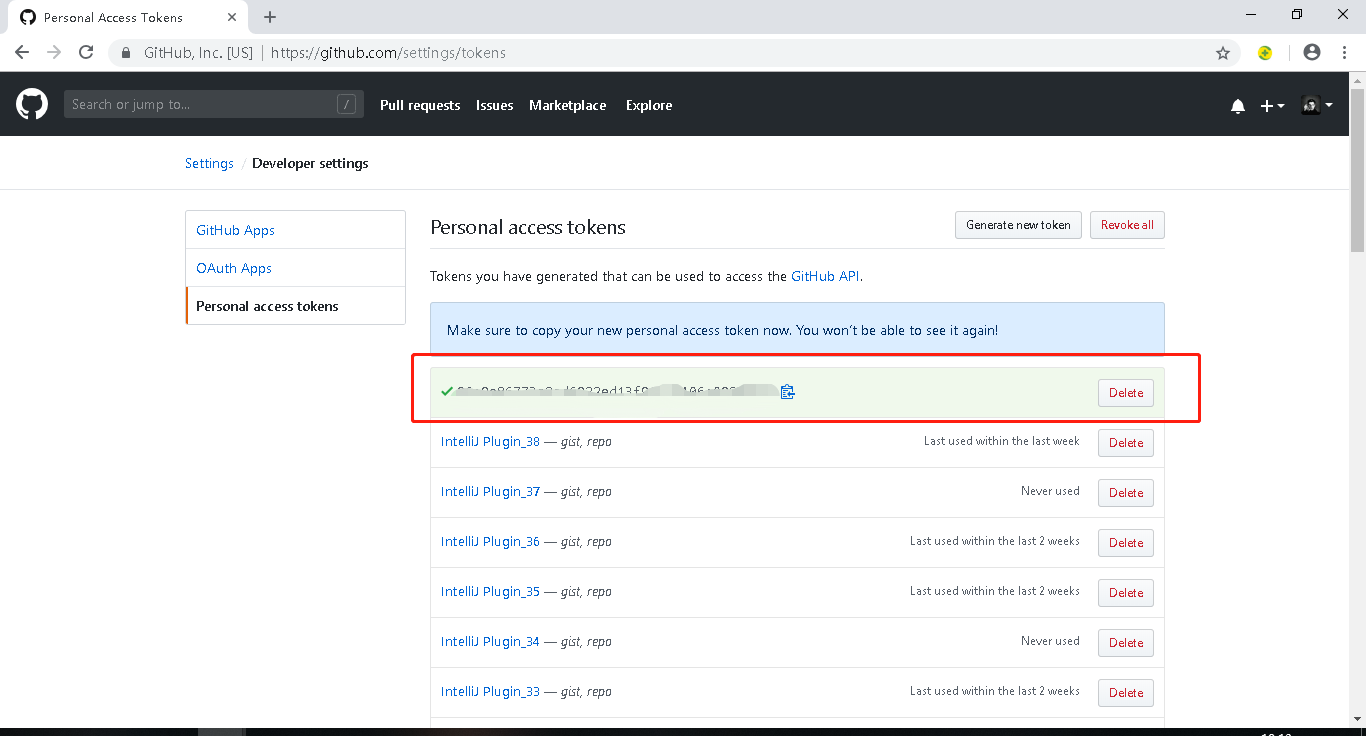Open the IntelliJ Plugin_37 token
The image size is (1366, 736).
(x=490, y=491)
